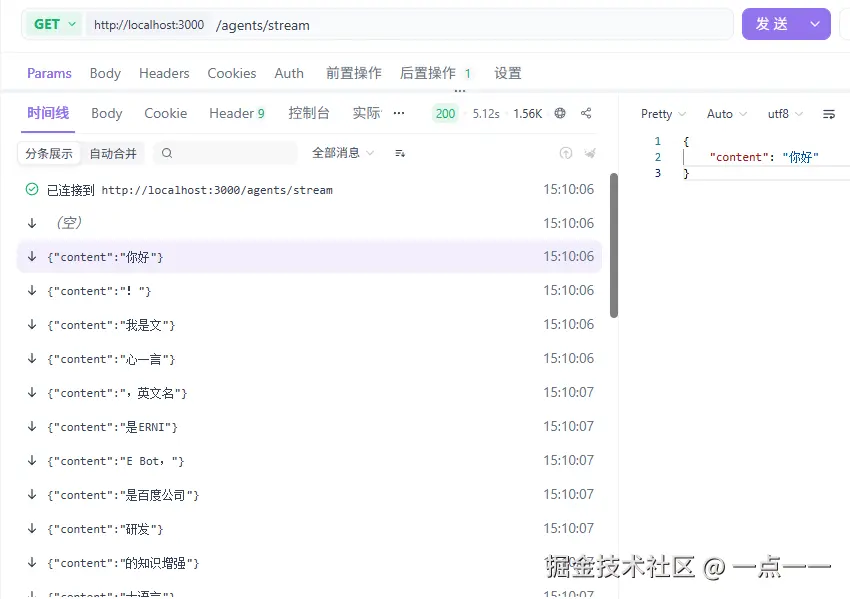This screenshot has height=599, width=850.
Task: Open the 前置操作 tab
Action: 353,73
